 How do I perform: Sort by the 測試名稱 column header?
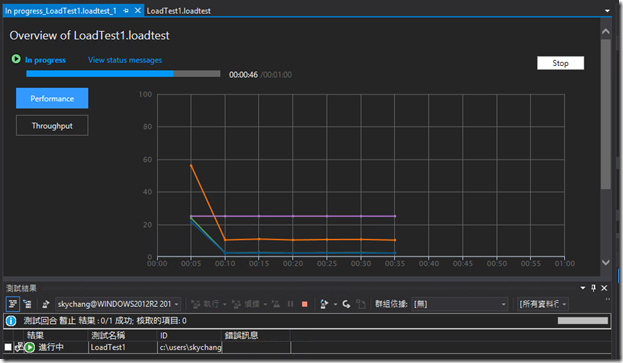tap(122, 335)
